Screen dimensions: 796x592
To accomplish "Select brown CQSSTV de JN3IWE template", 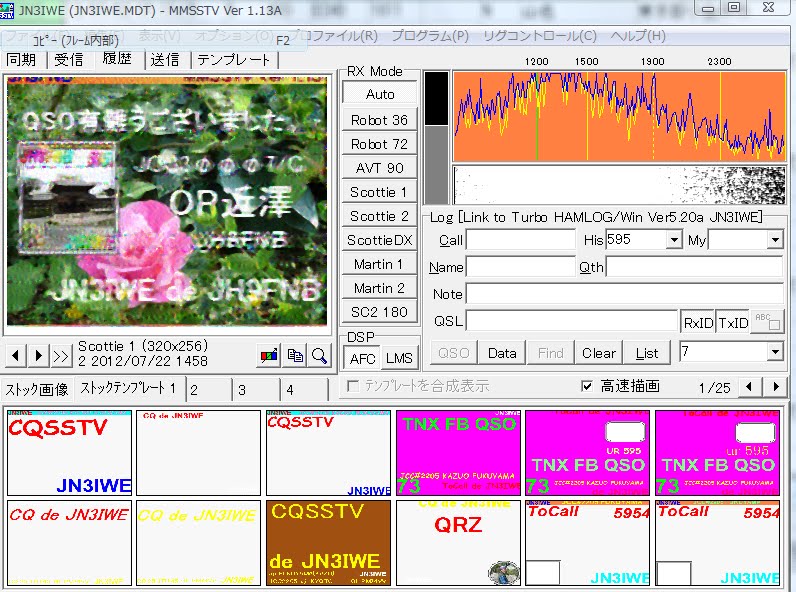I will [x=328, y=543].
